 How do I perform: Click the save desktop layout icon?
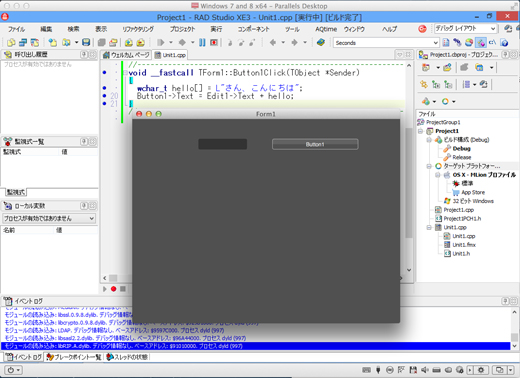pos(508,29)
